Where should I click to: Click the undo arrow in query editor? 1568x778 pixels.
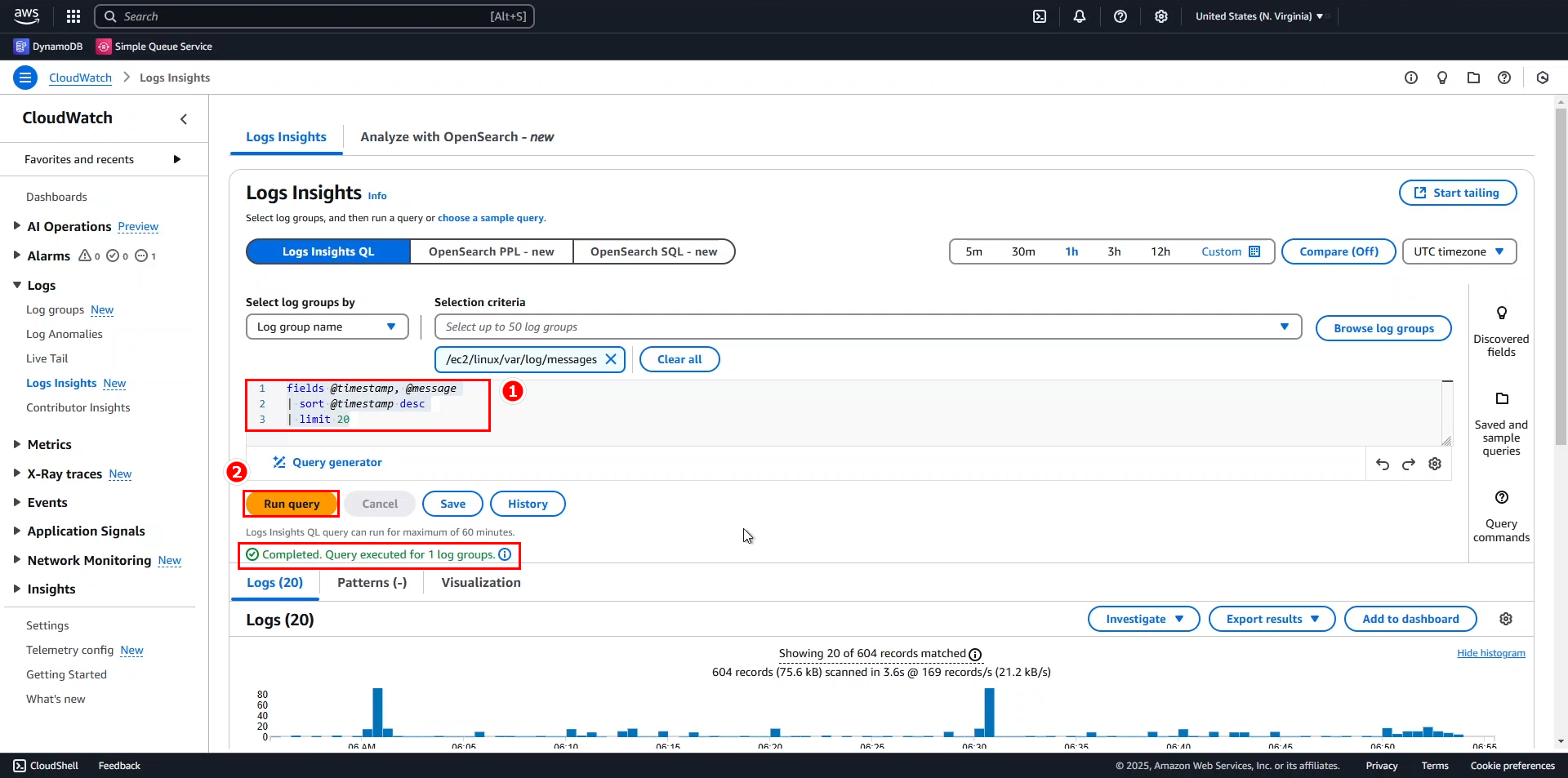[x=1382, y=464]
